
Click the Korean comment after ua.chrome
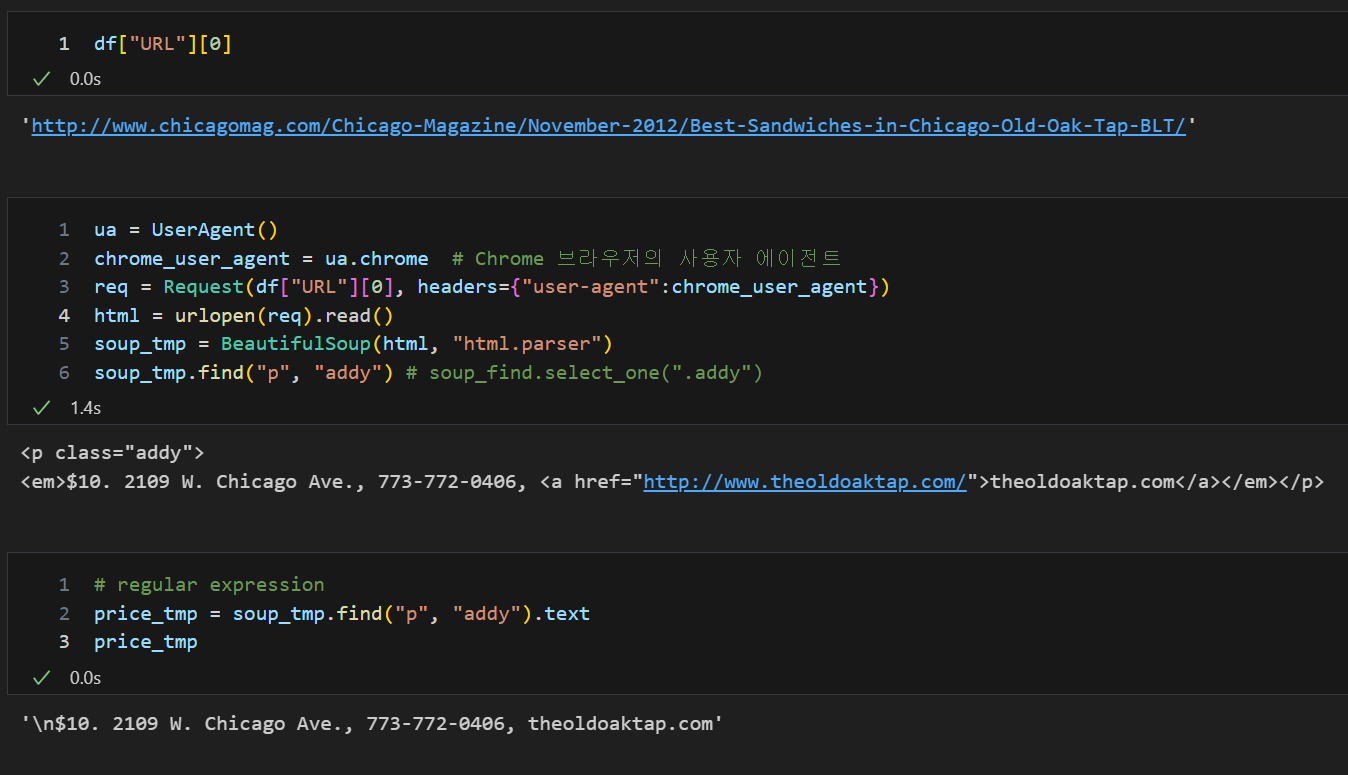click(647, 259)
